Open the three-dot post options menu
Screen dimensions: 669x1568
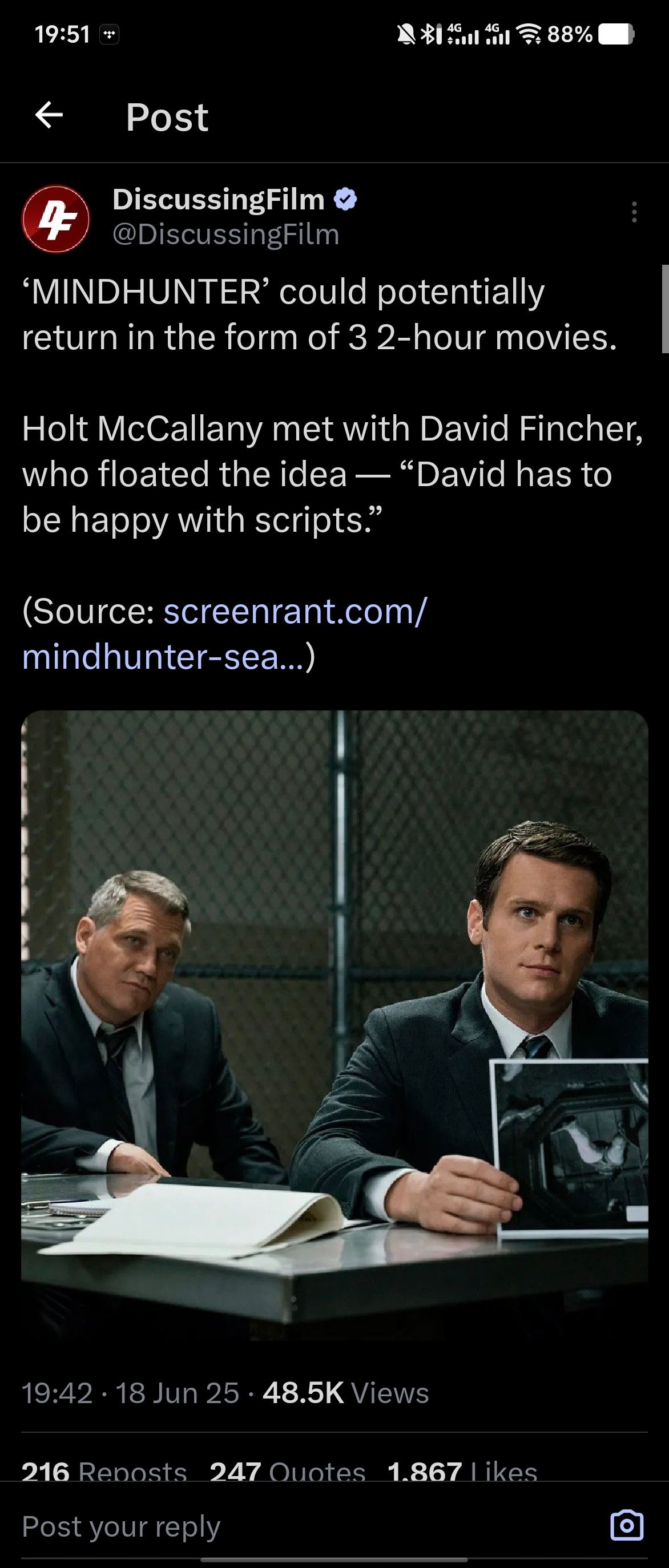coord(634,212)
